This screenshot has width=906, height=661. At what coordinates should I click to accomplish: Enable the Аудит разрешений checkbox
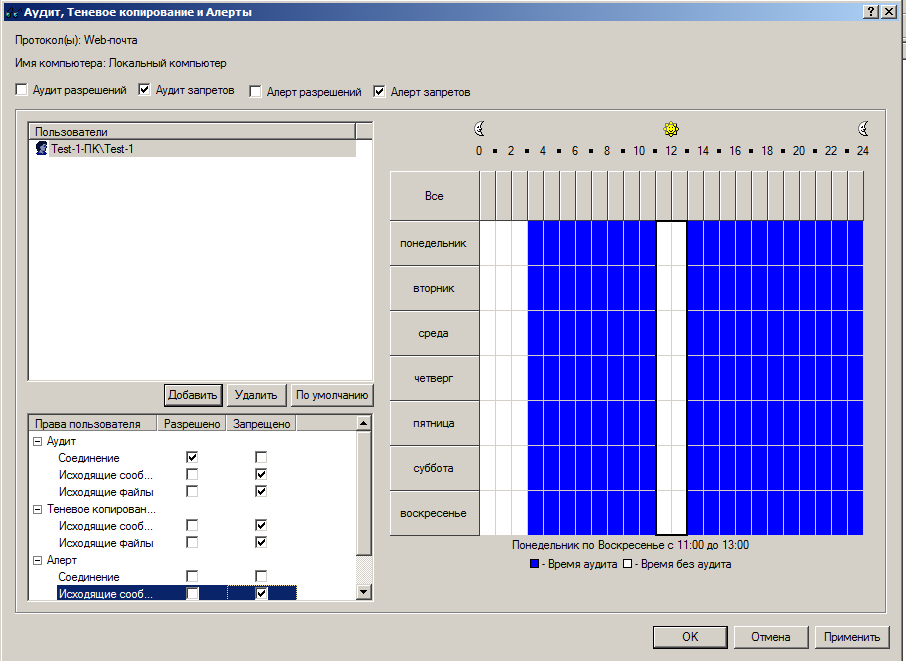pyautogui.click(x=22, y=91)
